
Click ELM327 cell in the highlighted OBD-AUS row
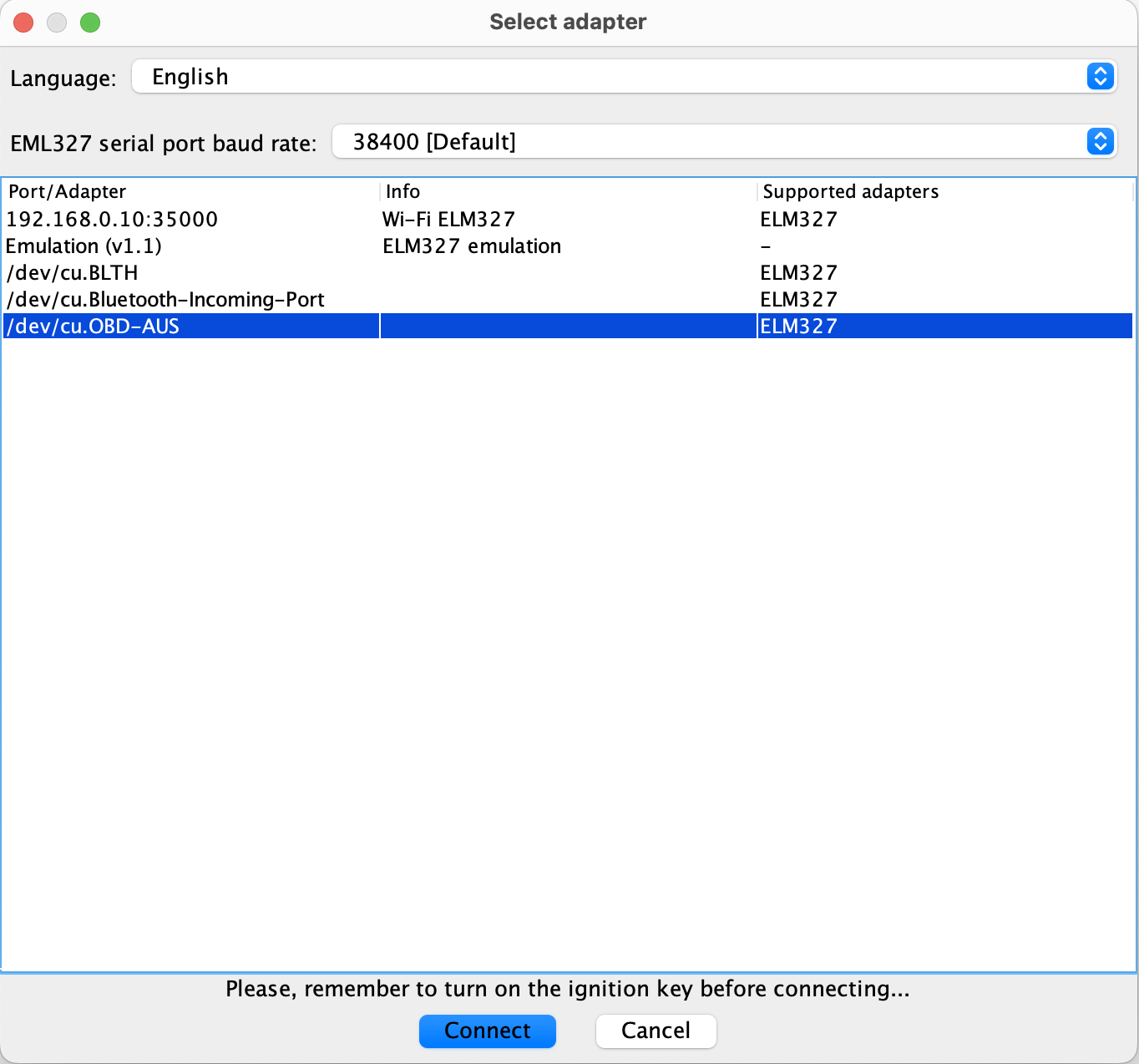pyautogui.click(x=945, y=326)
